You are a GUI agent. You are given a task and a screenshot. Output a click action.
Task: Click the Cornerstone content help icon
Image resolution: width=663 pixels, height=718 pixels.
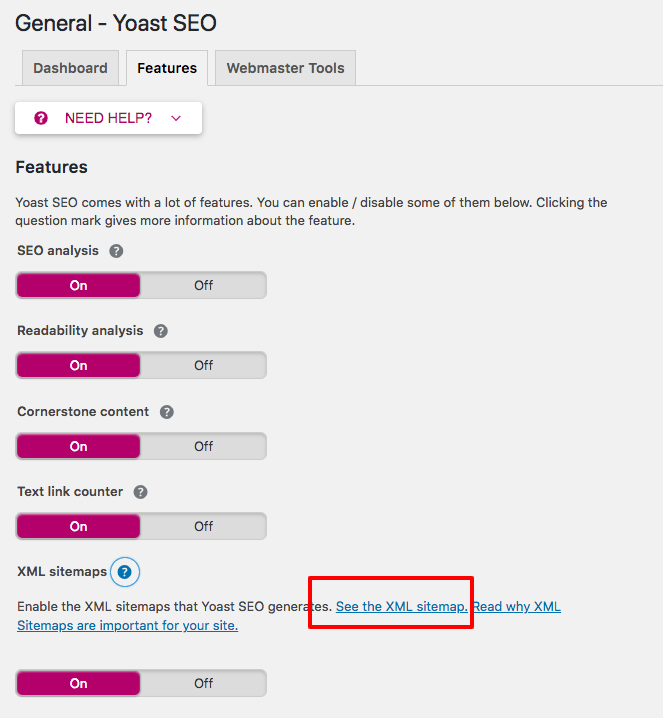167,412
